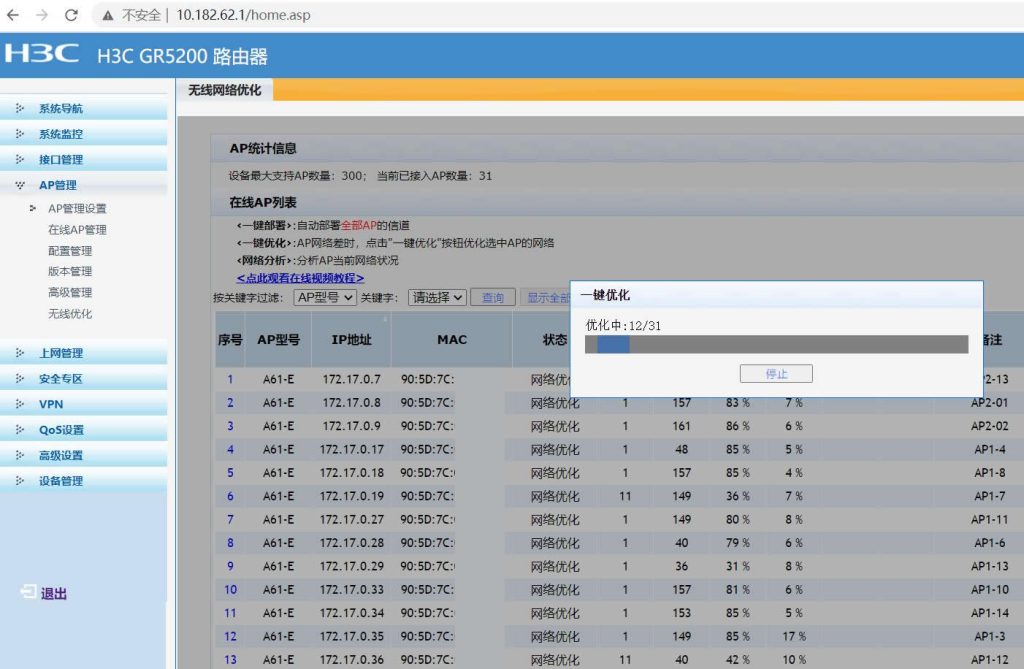Click the 序号 column header
Viewport: 1024px width, 669px height.
tap(230, 340)
